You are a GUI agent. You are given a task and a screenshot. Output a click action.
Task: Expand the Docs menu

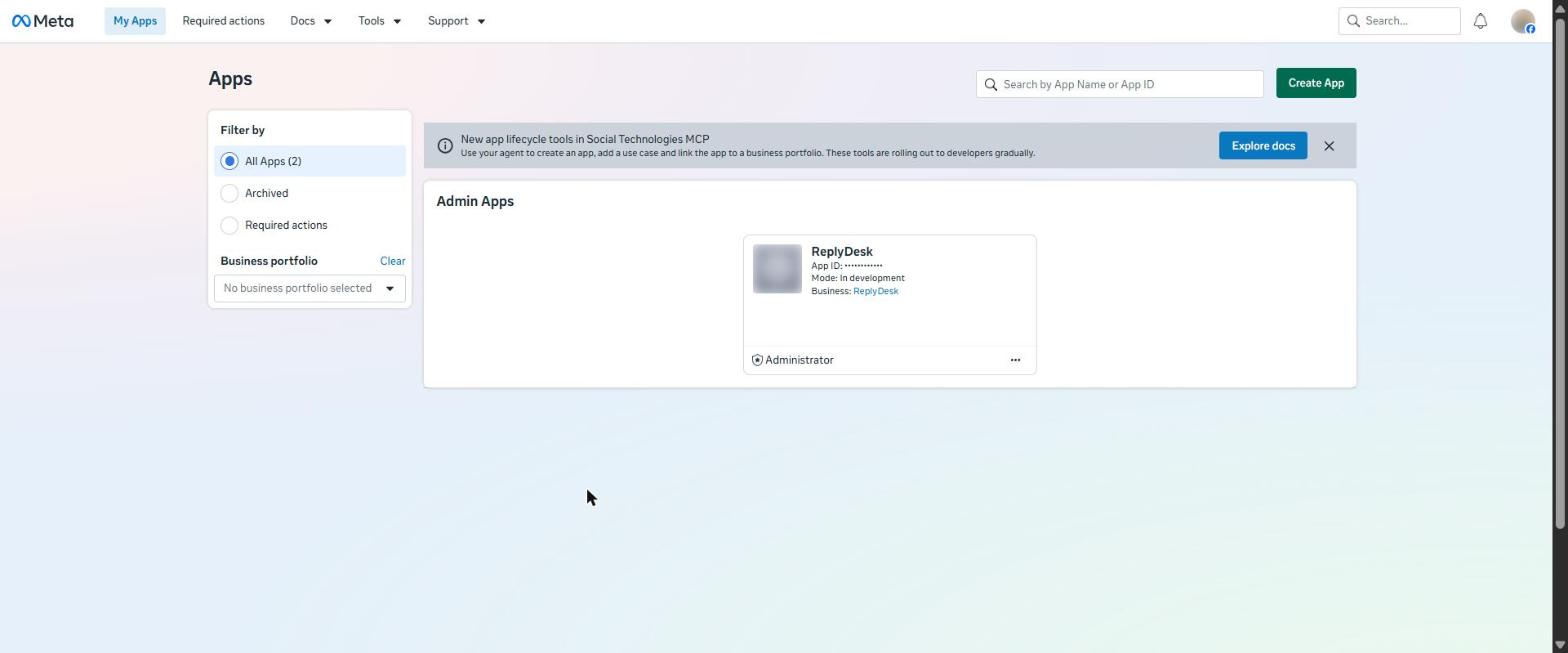click(311, 21)
